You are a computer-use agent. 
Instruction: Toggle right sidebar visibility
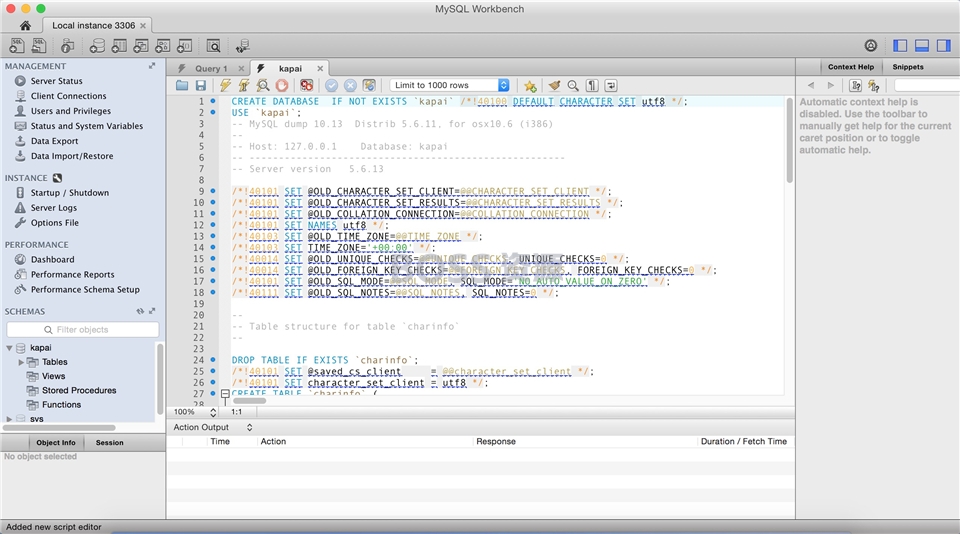coord(944,45)
